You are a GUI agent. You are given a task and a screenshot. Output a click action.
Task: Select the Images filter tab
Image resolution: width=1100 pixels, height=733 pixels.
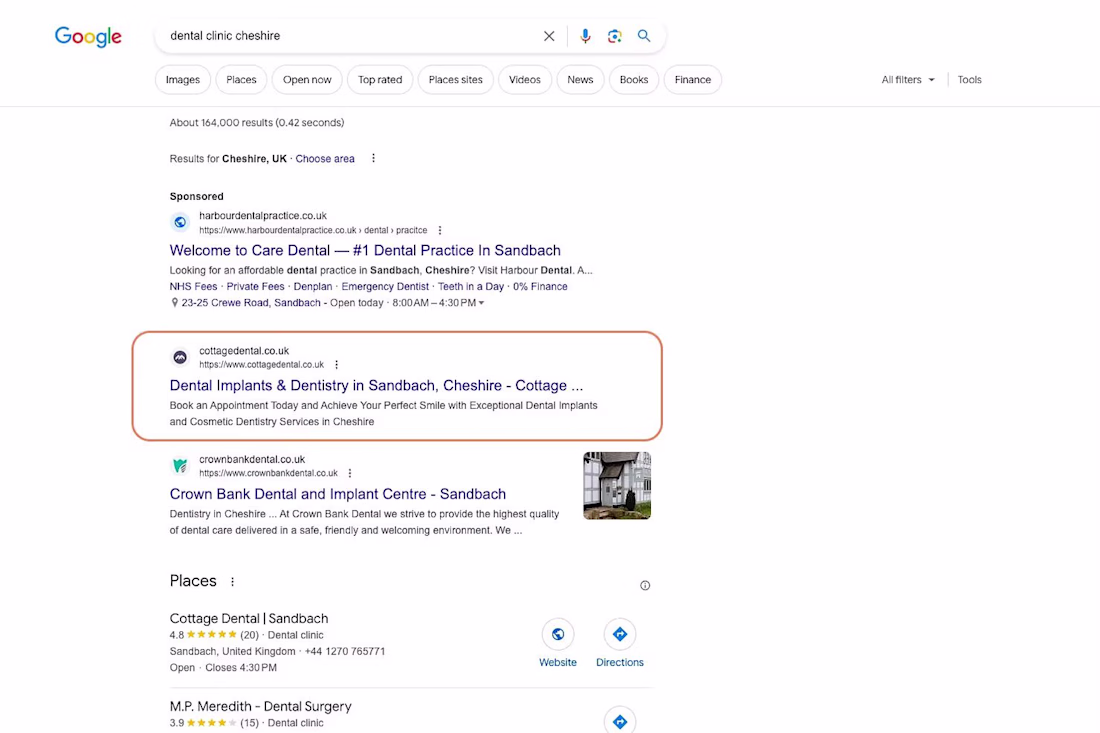point(183,80)
